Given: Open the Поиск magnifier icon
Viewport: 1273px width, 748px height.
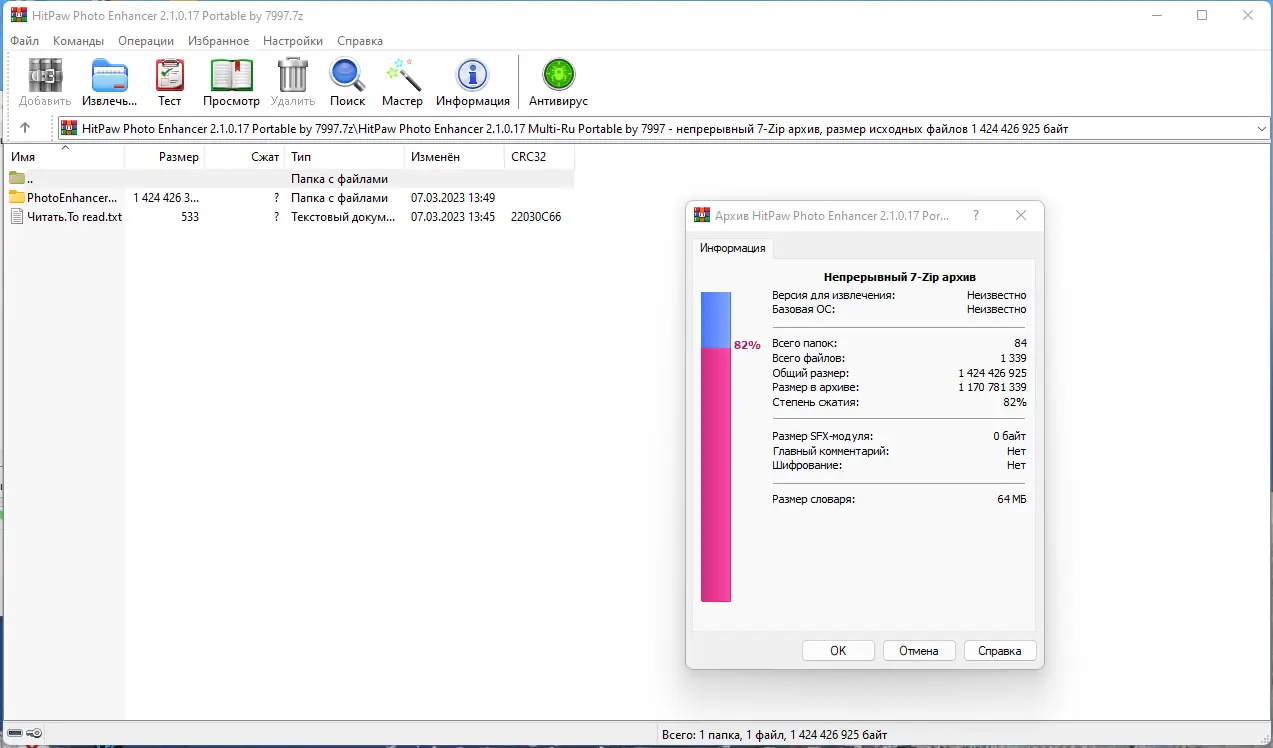Looking at the screenshot, I should 347,76.
